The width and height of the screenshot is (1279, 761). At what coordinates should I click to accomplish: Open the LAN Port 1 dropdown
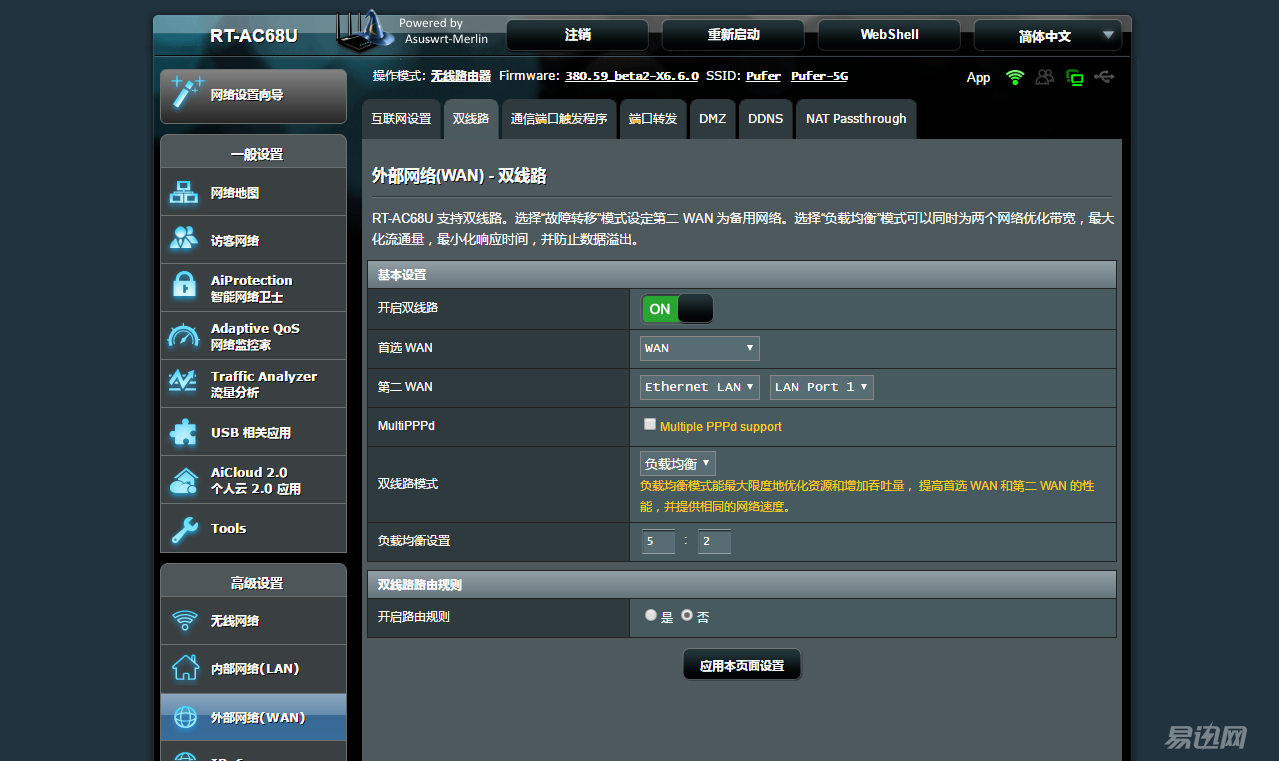coord(822,387)
